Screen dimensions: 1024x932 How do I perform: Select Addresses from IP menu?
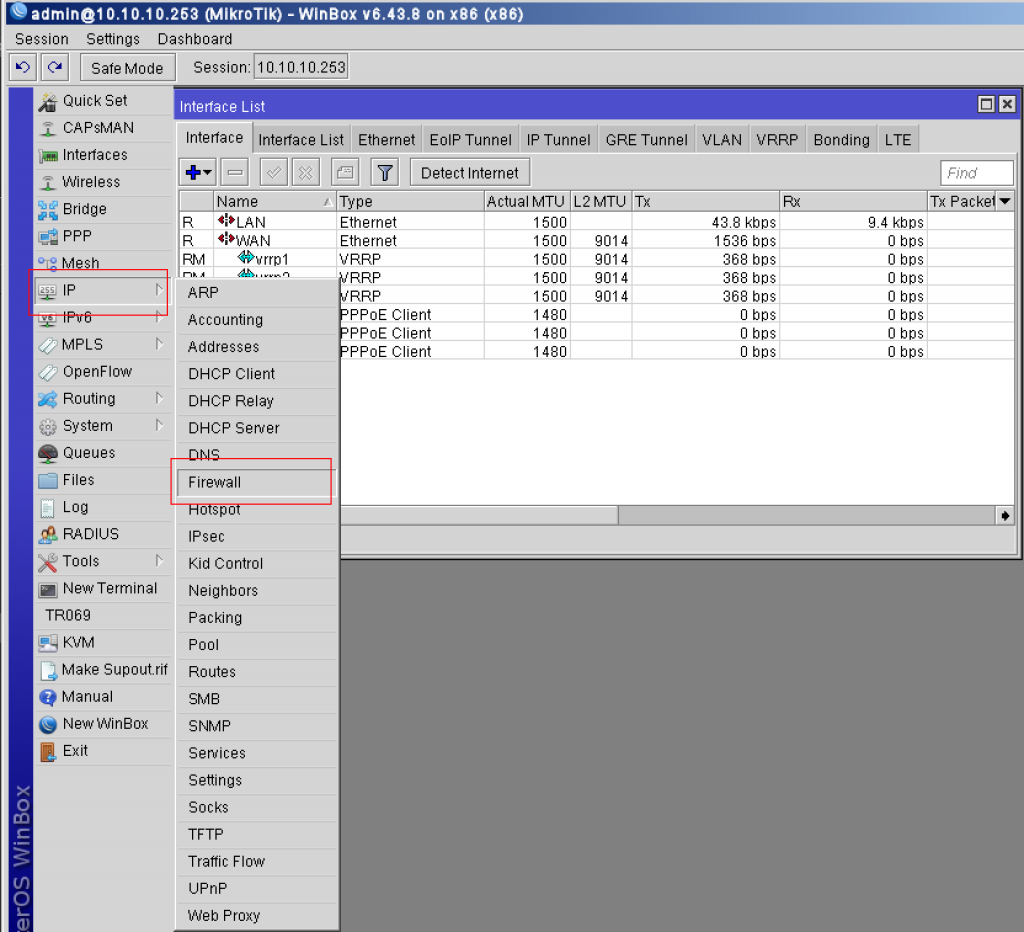257,347
